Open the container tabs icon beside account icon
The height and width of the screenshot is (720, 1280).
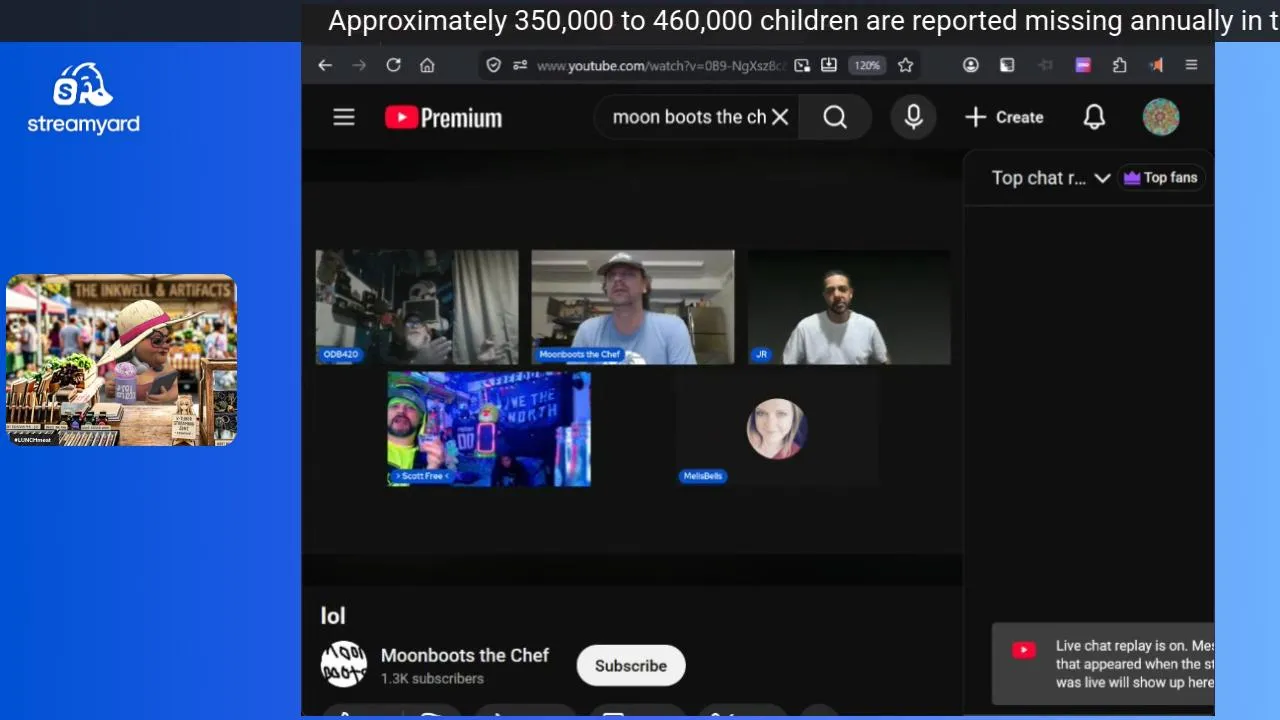coord(1007,65)
